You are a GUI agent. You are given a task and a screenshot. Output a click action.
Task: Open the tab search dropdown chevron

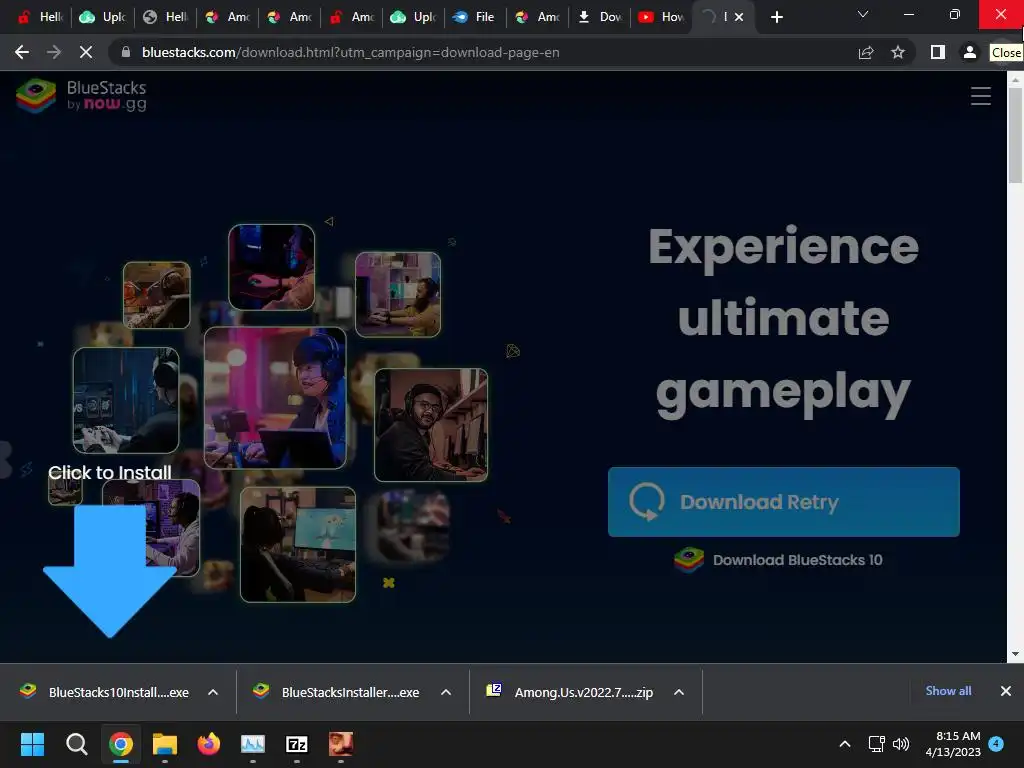tap(863, 14)
